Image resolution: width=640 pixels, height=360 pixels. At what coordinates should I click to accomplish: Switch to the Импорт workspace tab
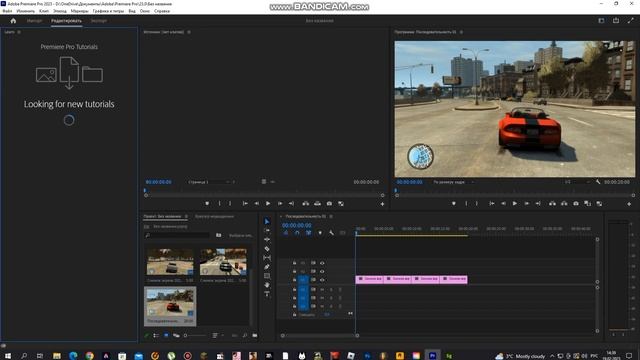[x=34, y=20]
